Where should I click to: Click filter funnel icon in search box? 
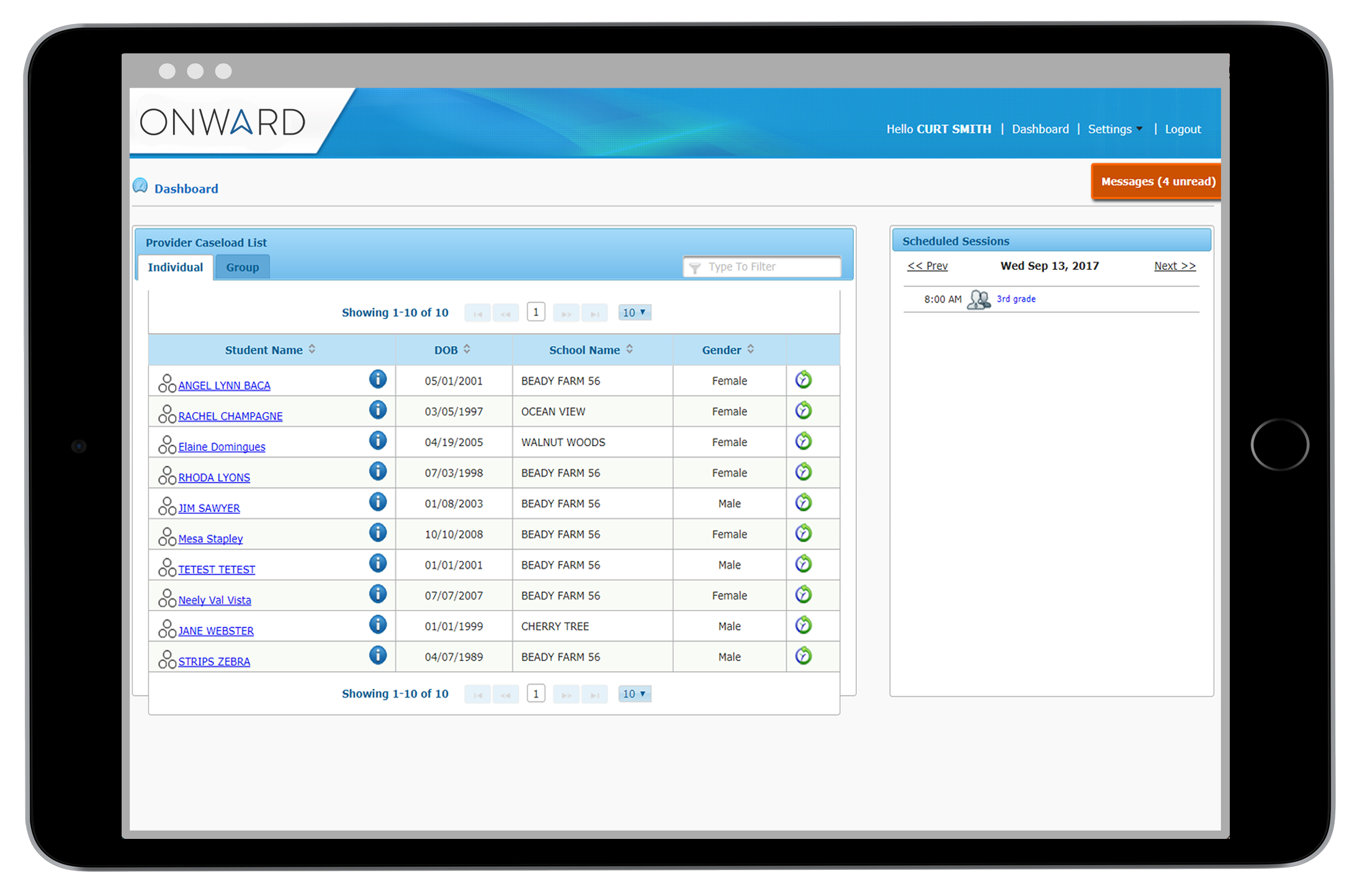[x=695, y=267]
